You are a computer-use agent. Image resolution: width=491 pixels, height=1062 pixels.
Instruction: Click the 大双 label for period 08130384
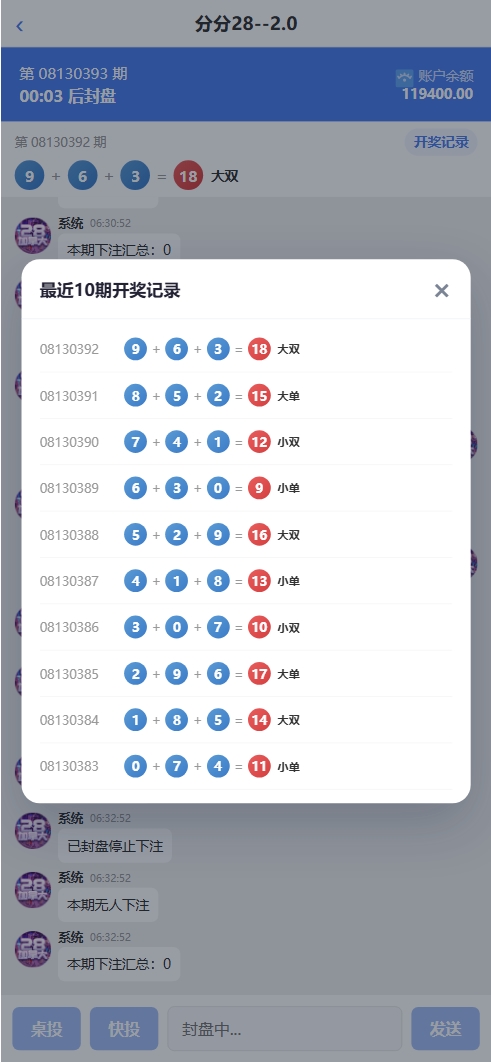click(289, 720)
